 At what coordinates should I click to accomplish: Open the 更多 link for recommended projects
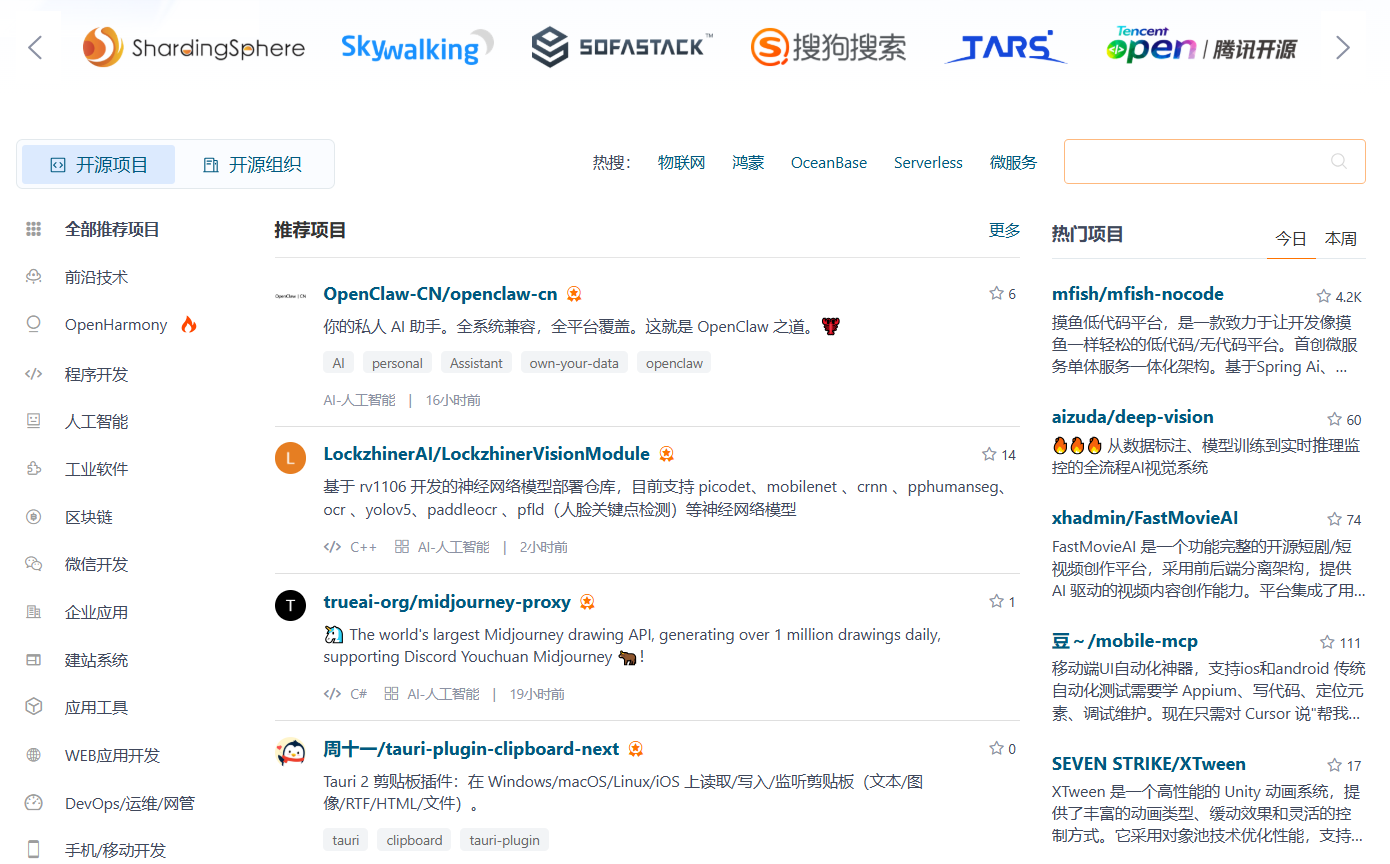tap(1003, 229)
